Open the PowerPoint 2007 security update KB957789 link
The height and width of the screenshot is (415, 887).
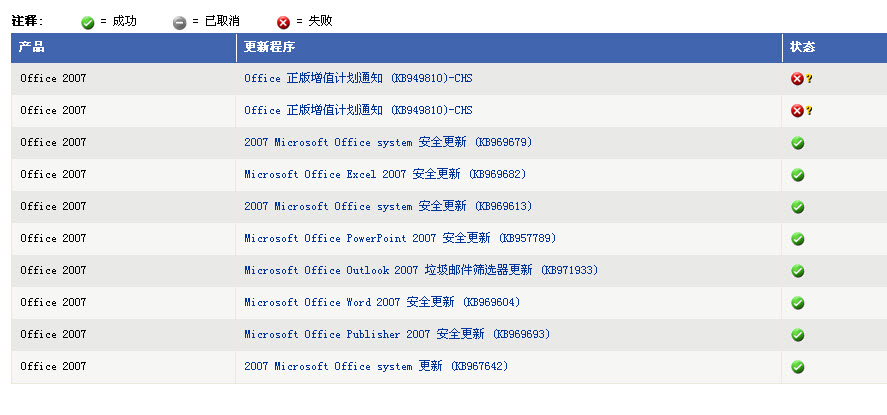pos(400,238)
